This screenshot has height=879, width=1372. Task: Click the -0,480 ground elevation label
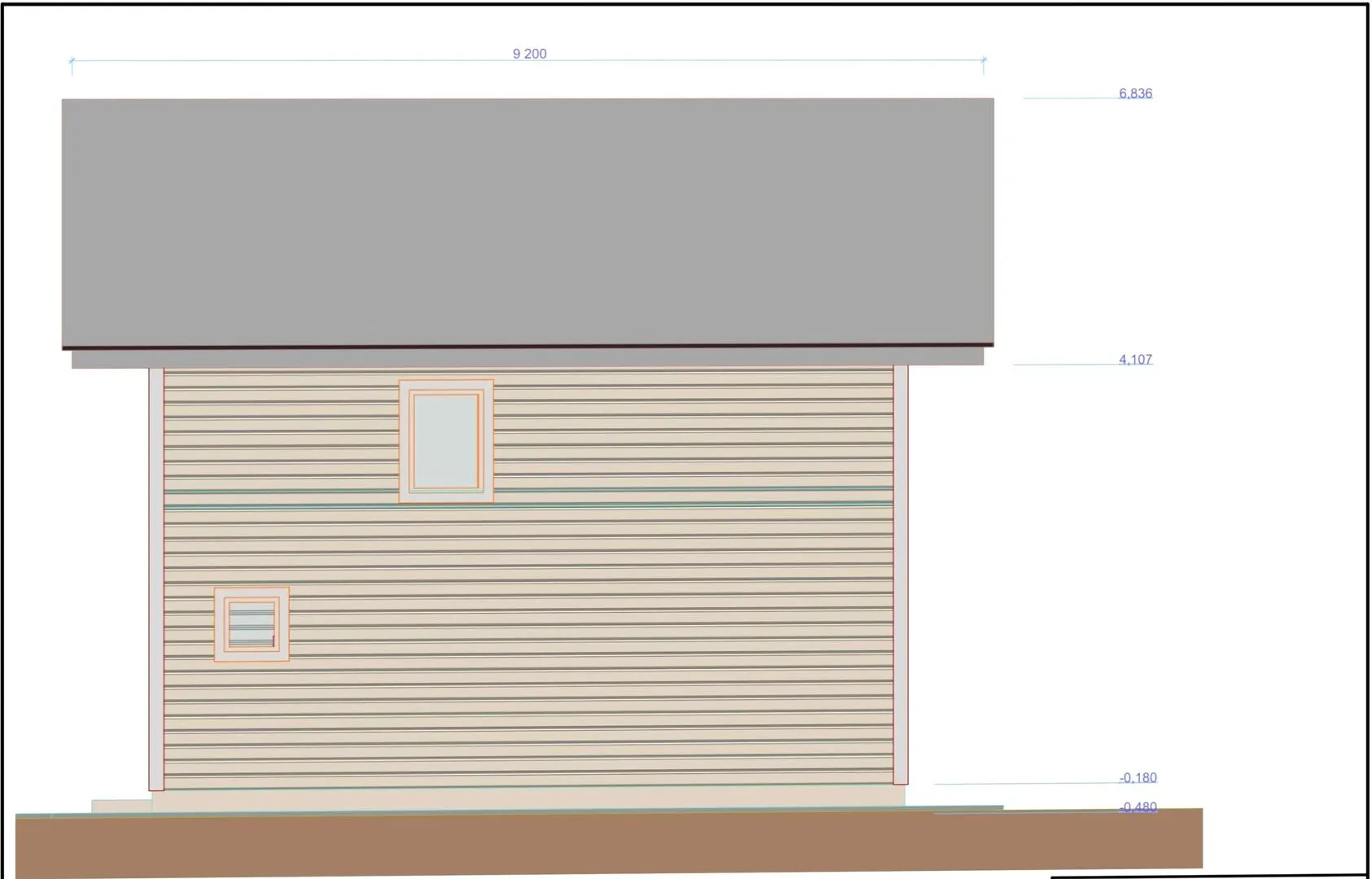pyautogui.click(x=1137, y=807)
